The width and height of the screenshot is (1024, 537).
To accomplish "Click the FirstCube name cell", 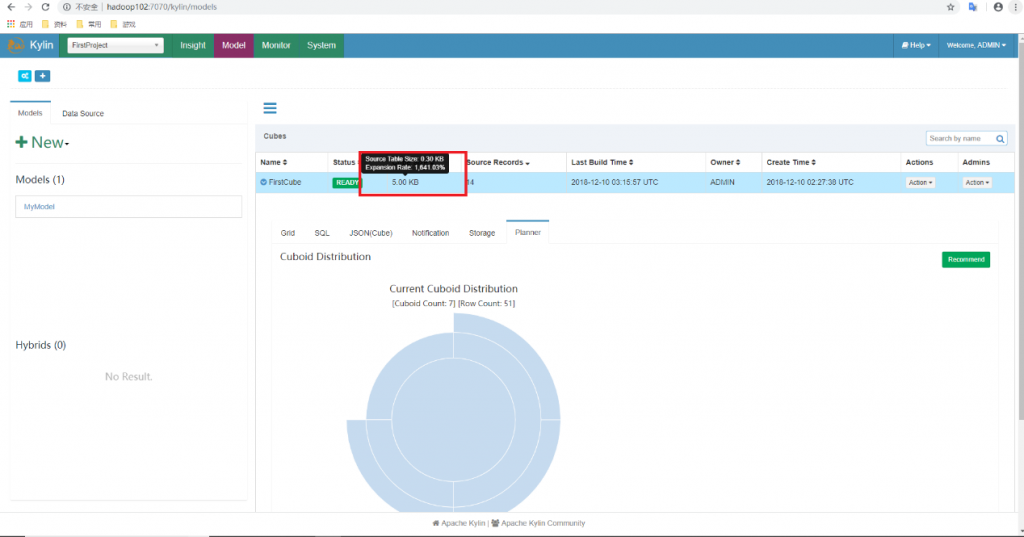I will (x=285, y=182).
